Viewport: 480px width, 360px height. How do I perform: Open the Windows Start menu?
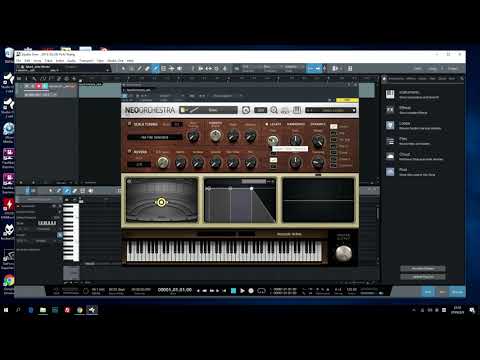click(x=6, y=310)
